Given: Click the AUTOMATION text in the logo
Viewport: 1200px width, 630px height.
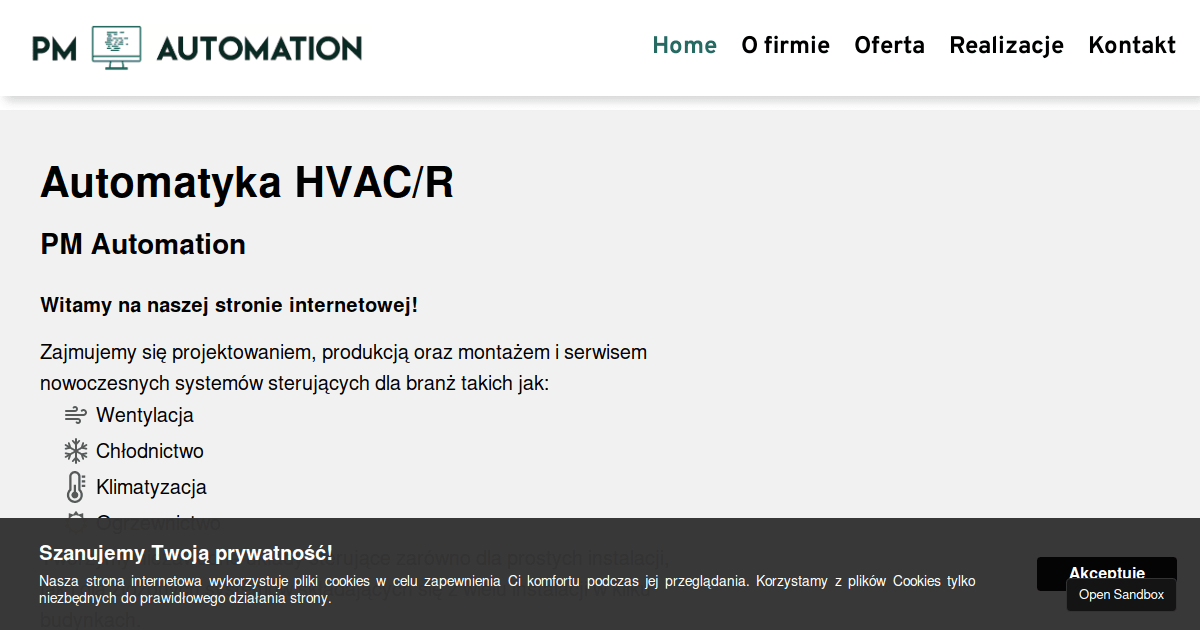Looking at the screenshot, I should tap(259, 48).
